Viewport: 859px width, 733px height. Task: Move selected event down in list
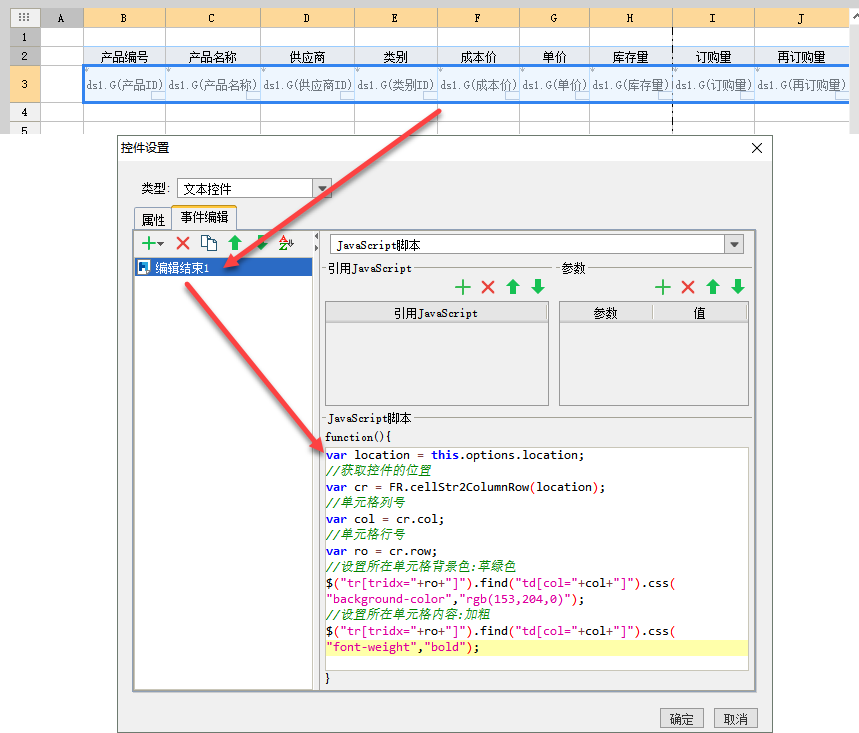pos(262,243)
